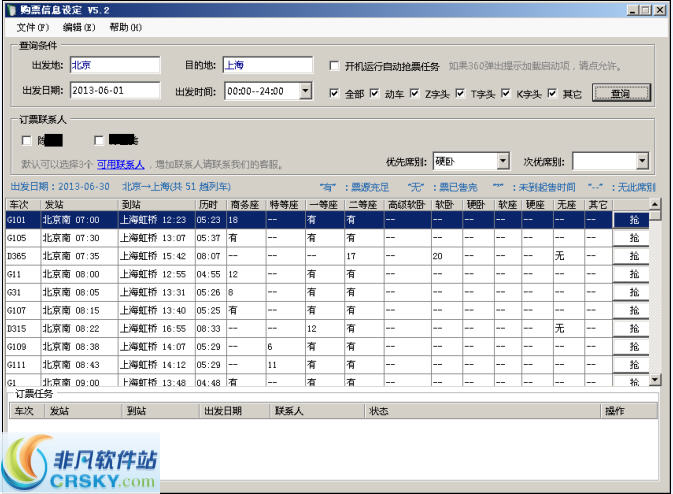Click the 查询 search button
The height and width of the screenshot is (494, 673).
[621, 93]
